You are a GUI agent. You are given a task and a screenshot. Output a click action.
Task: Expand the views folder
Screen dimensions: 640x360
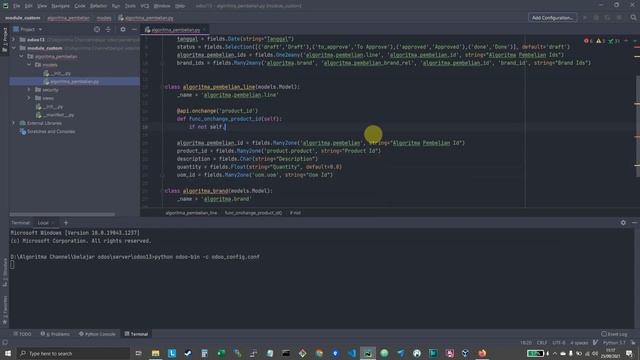tap(29, 98)
